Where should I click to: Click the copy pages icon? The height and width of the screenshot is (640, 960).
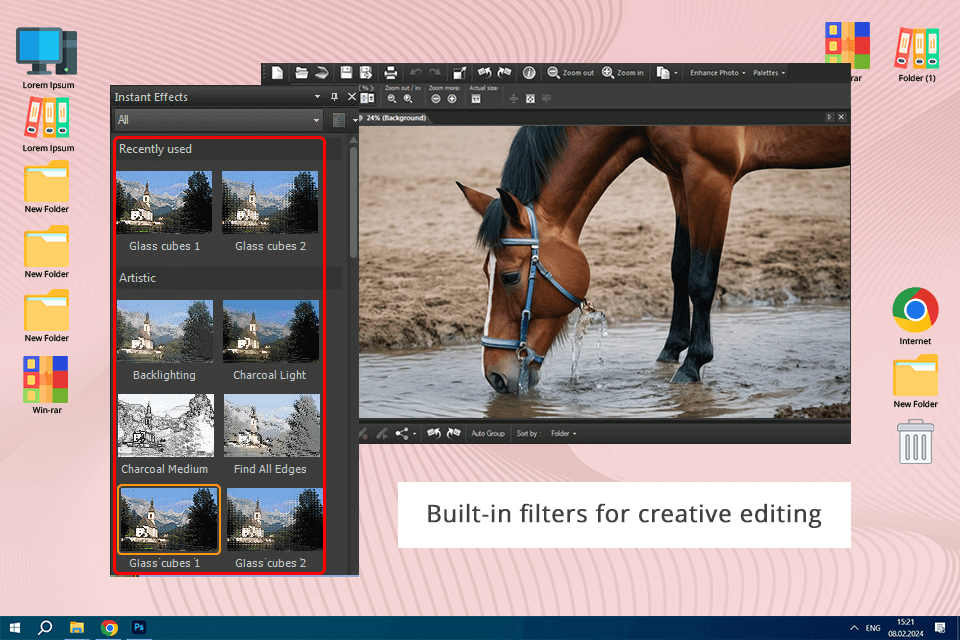[x=662, y=73]
